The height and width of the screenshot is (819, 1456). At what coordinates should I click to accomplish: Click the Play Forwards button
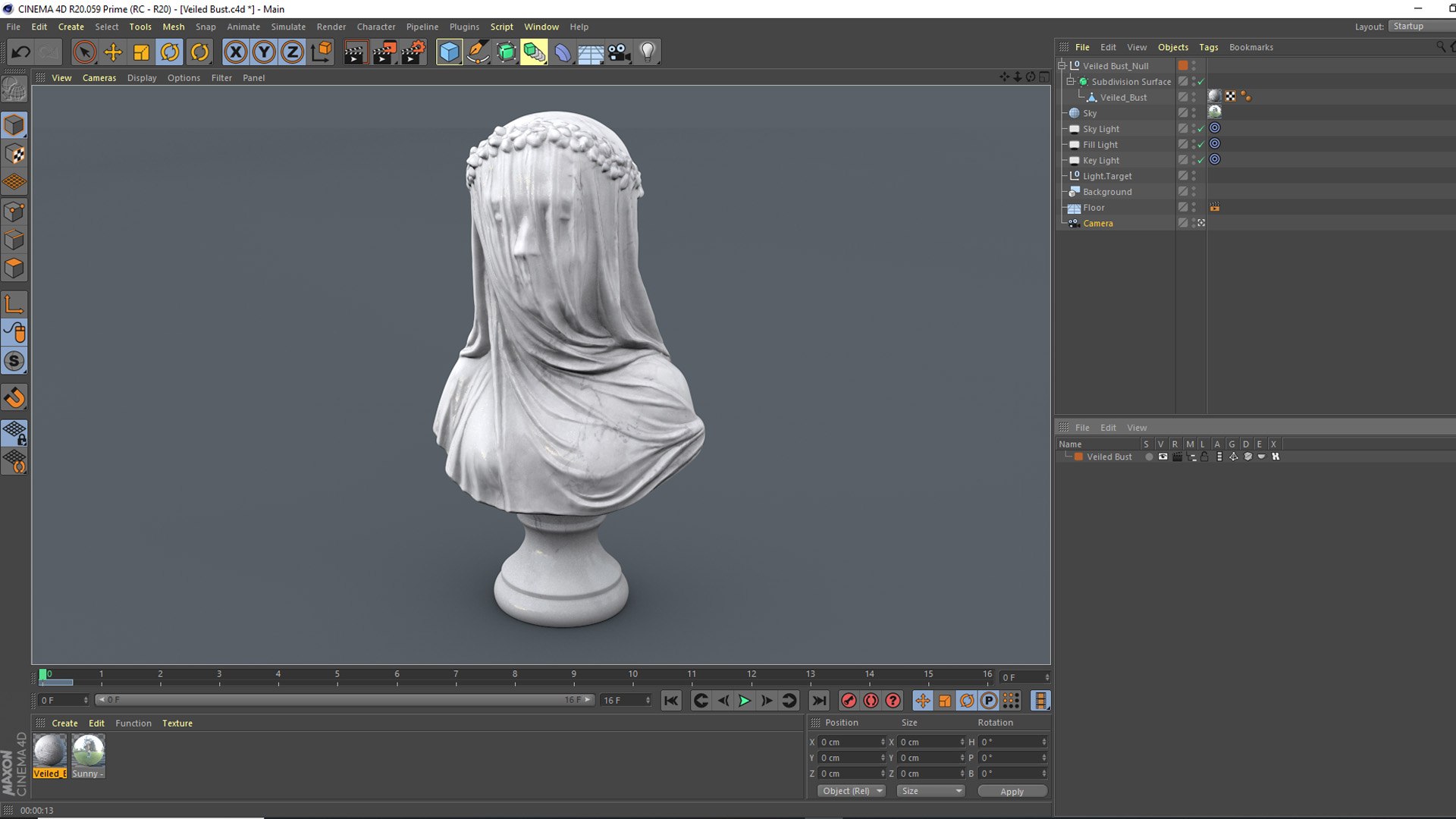tap(745, 701)
